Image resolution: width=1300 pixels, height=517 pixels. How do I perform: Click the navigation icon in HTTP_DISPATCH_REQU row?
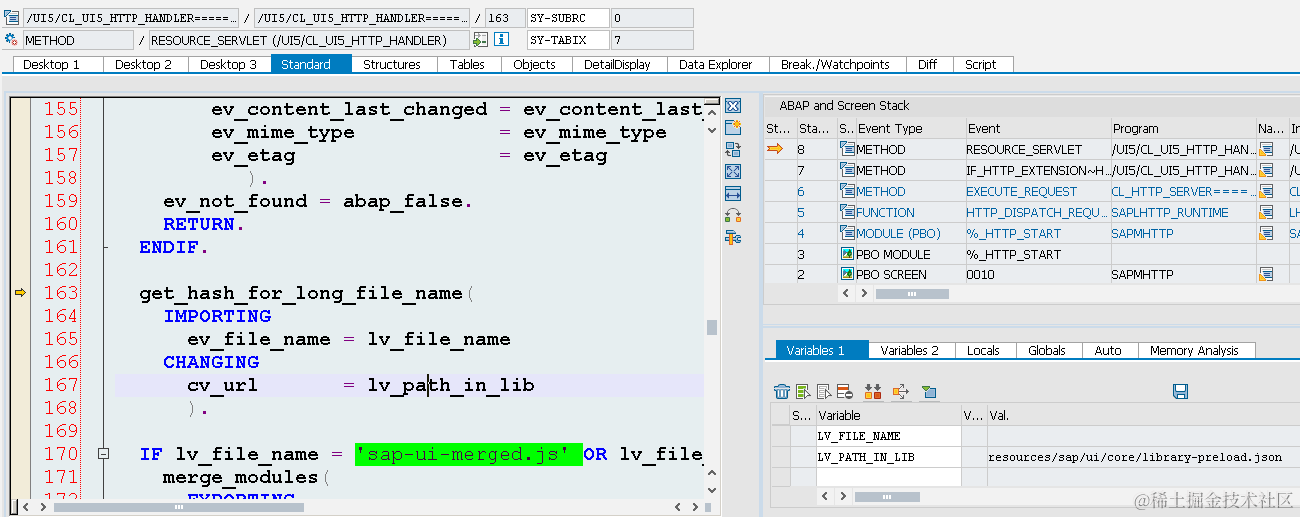(1266, 212)
